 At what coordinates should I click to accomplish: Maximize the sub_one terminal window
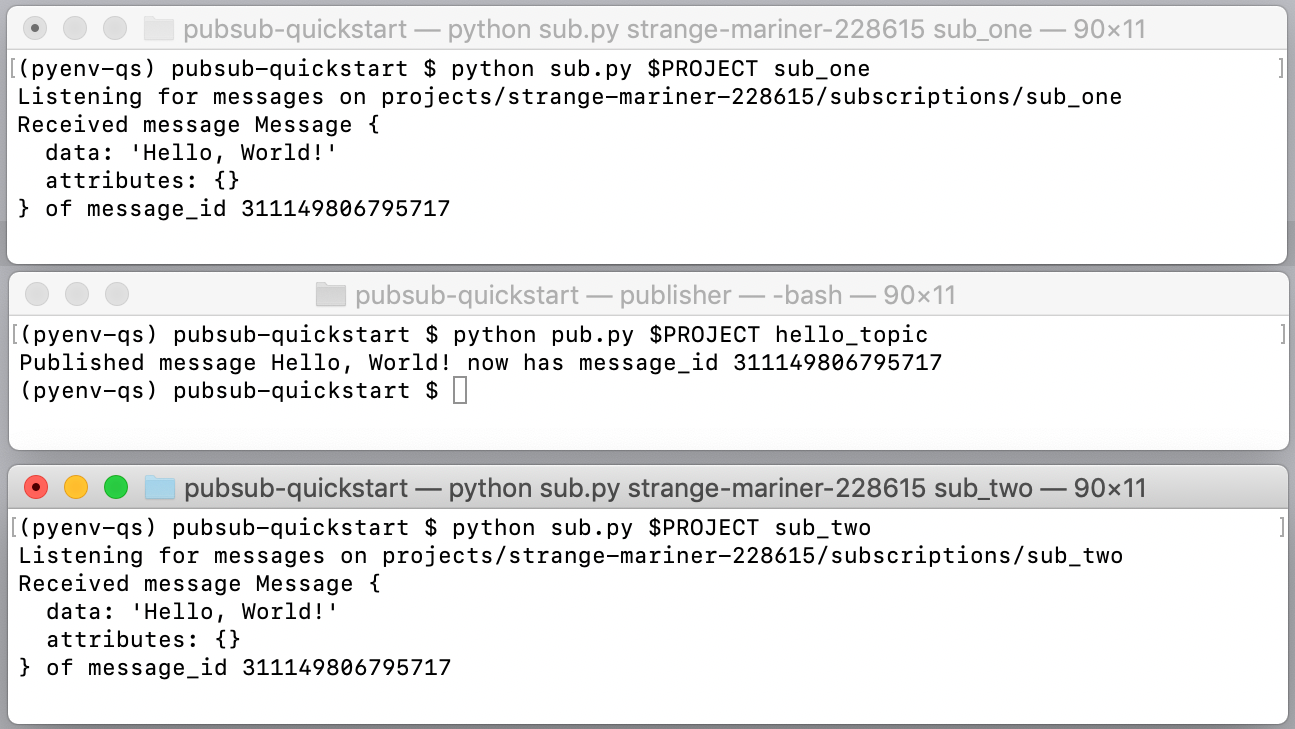116,29
